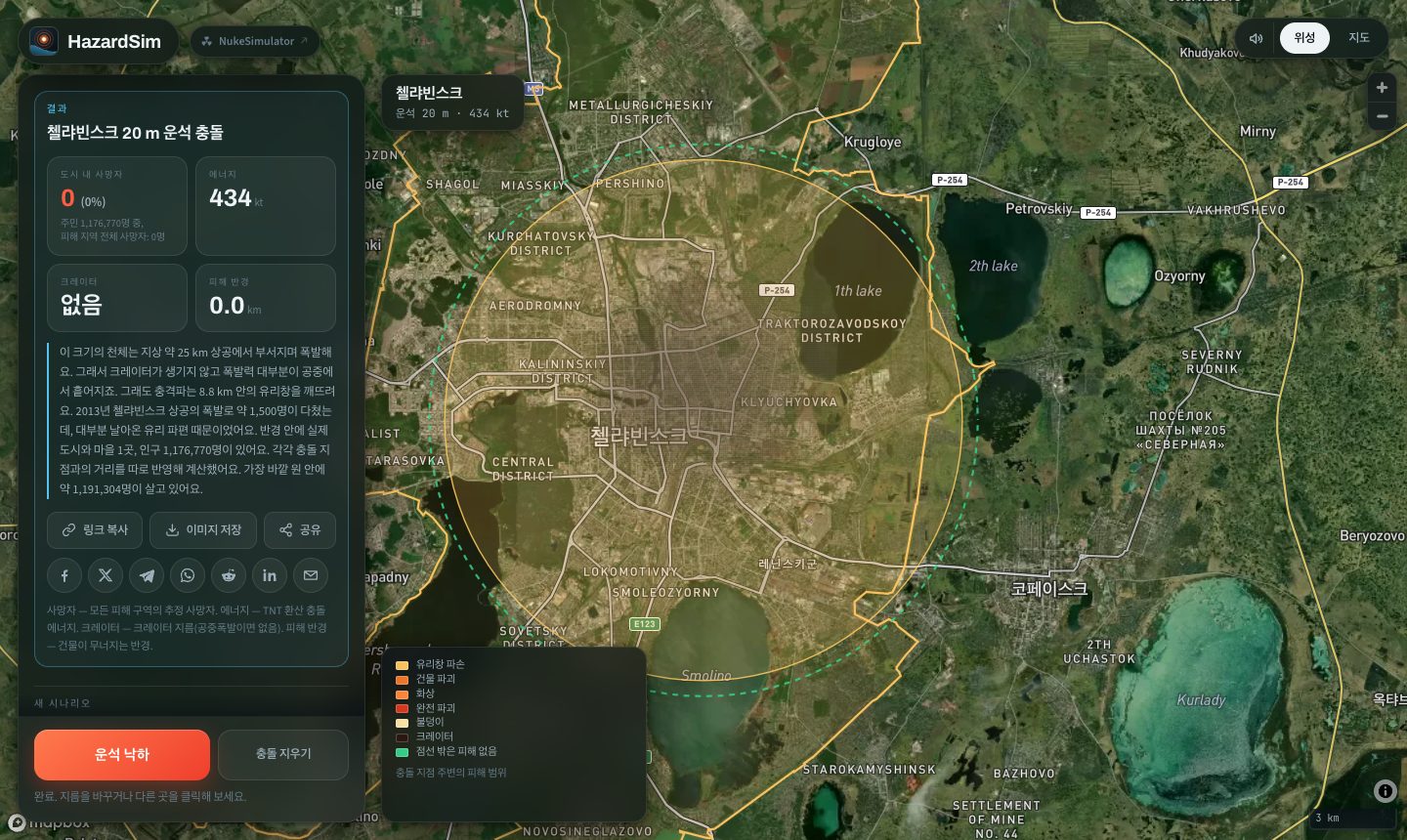Zoom out the map with minus

coord(1382,115)
